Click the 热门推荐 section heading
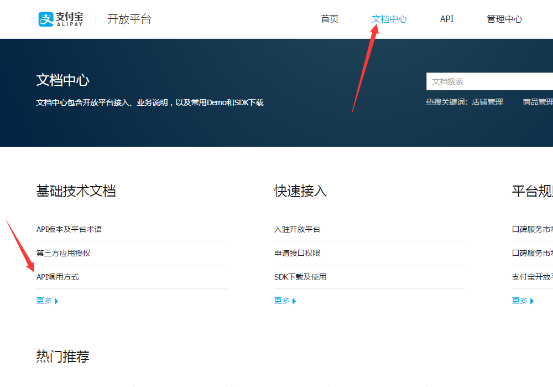 62,356
